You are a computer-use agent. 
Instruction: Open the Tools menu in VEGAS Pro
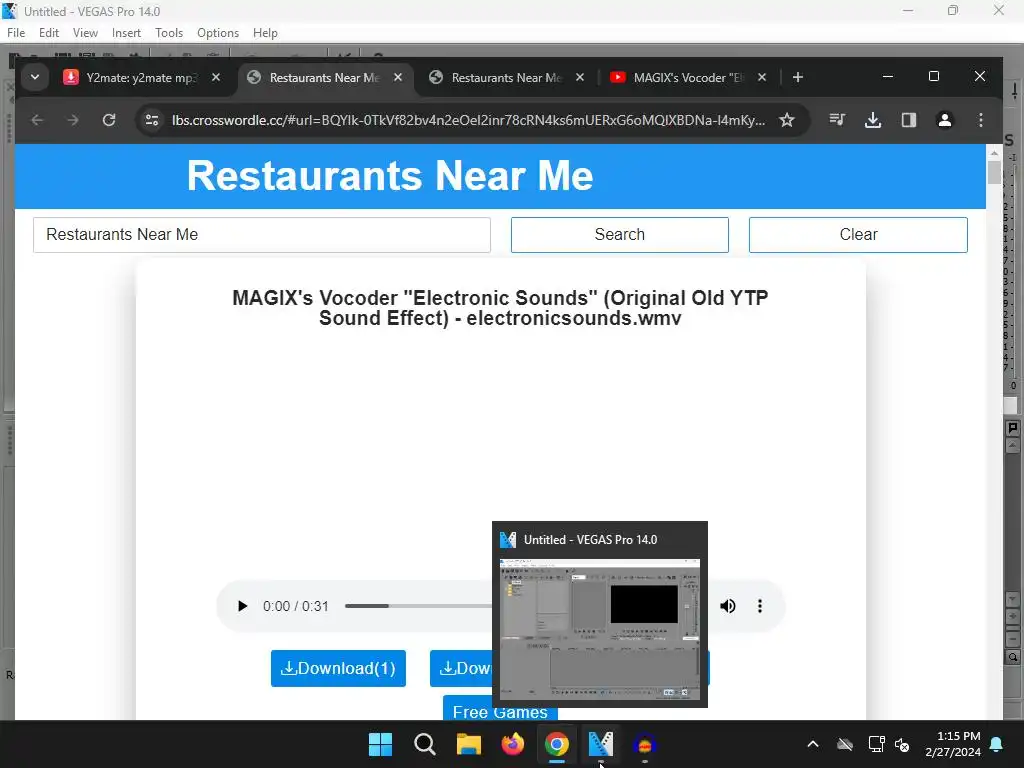169,33
